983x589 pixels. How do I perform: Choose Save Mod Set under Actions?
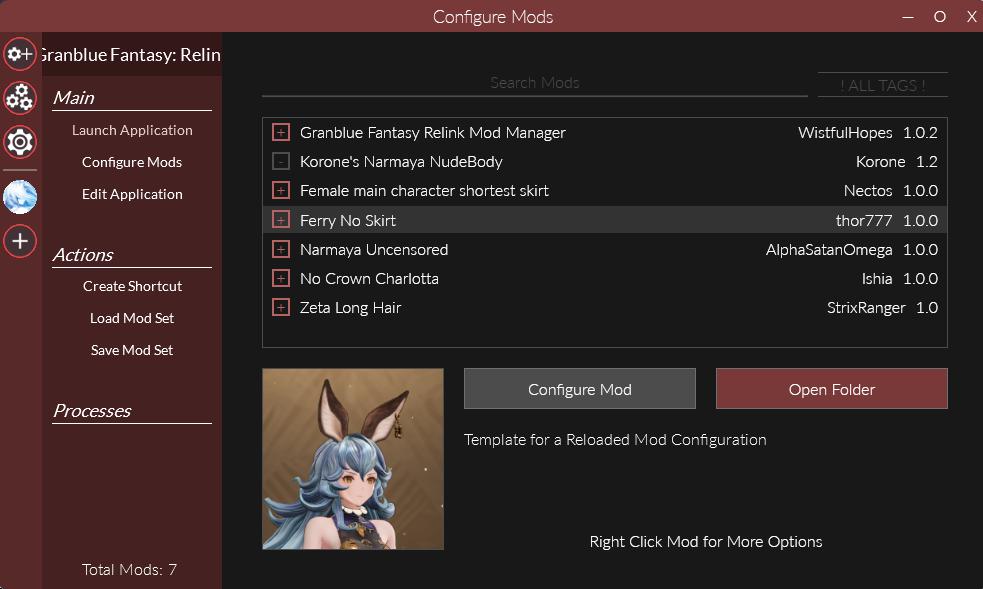[132, 350]
